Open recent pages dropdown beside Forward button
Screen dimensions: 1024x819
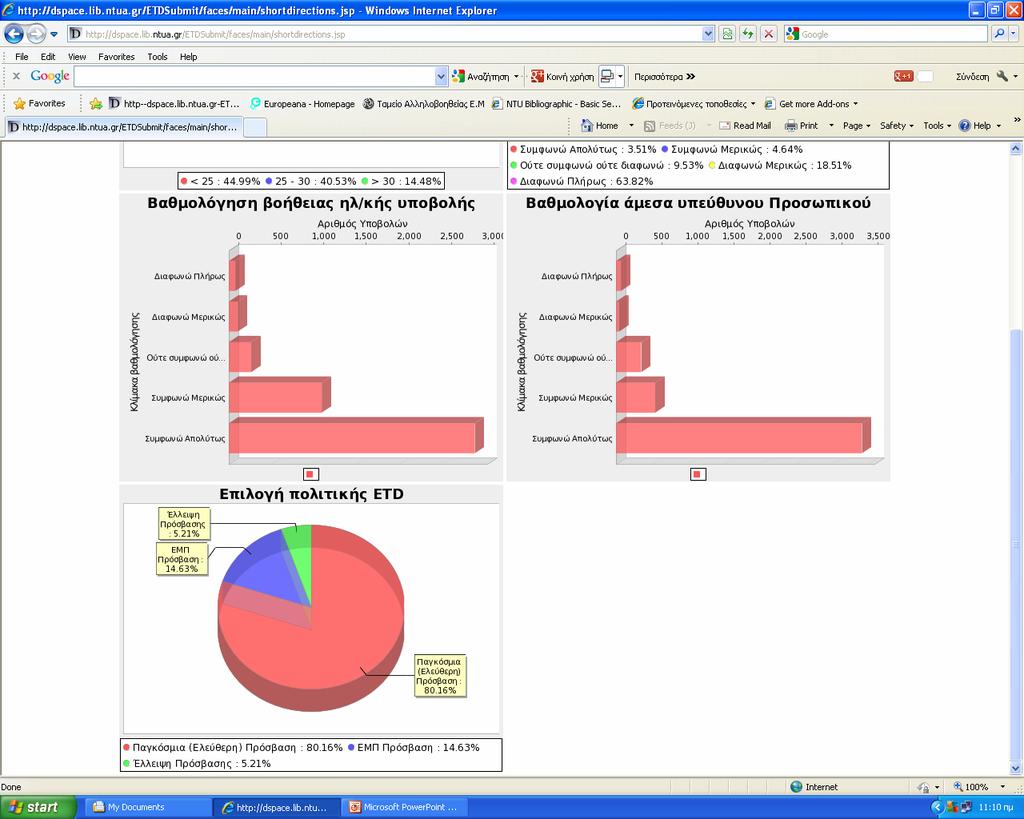(x=54, y=34)
